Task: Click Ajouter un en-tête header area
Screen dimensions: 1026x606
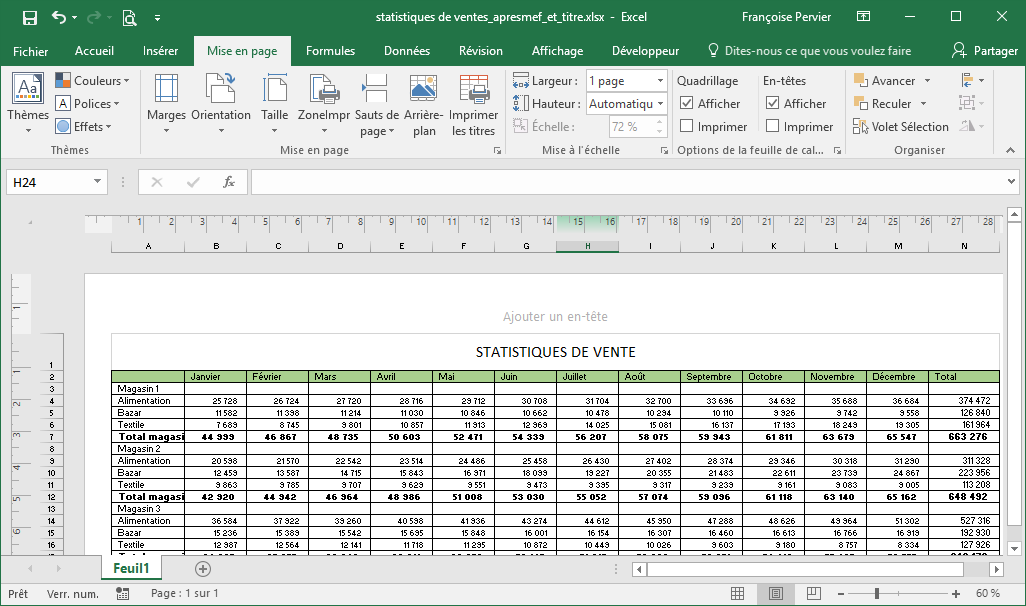Action: click(555, 317)
